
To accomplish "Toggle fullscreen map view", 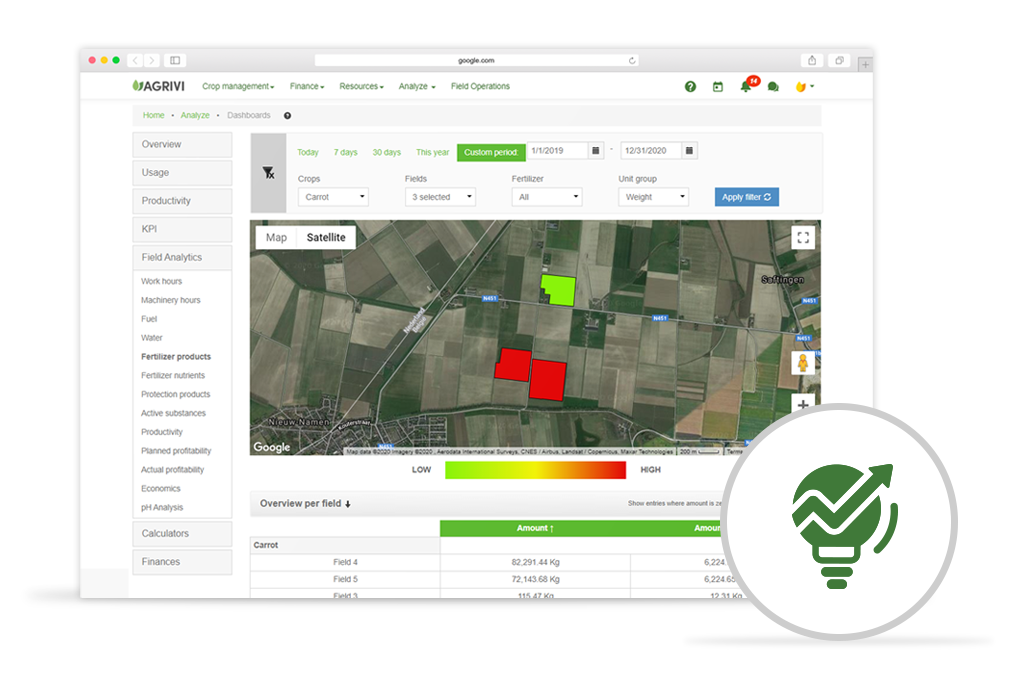I will 803,238.
